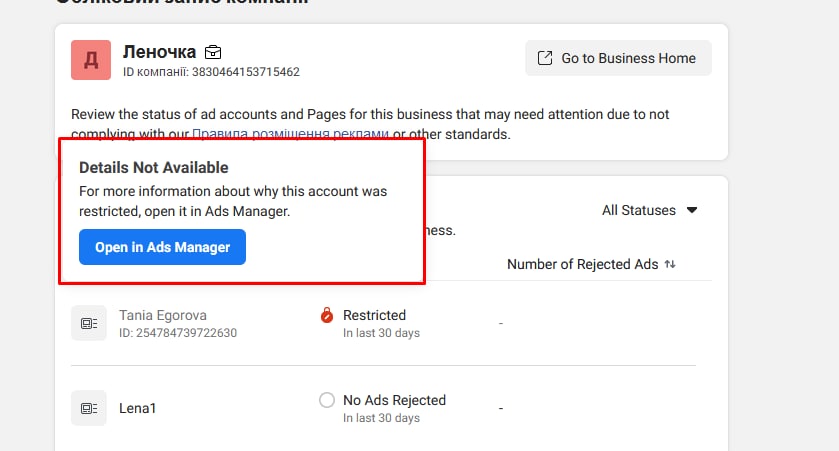The width and height of the screenshot is (839, 451).
Task: Open the Правила розміщення реклами link
Action: [290, 134]
